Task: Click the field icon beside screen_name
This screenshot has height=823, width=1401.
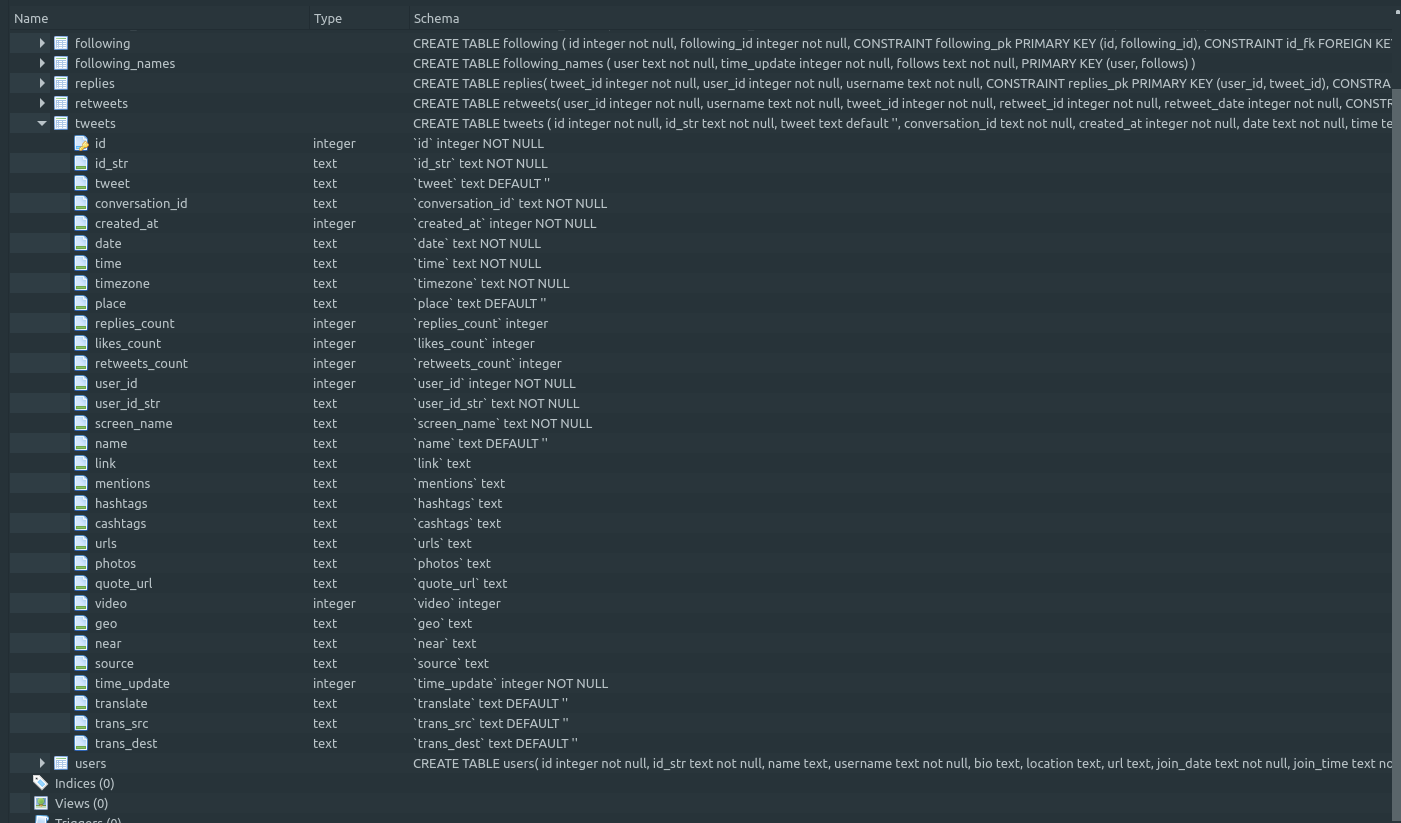Action: 81,423
